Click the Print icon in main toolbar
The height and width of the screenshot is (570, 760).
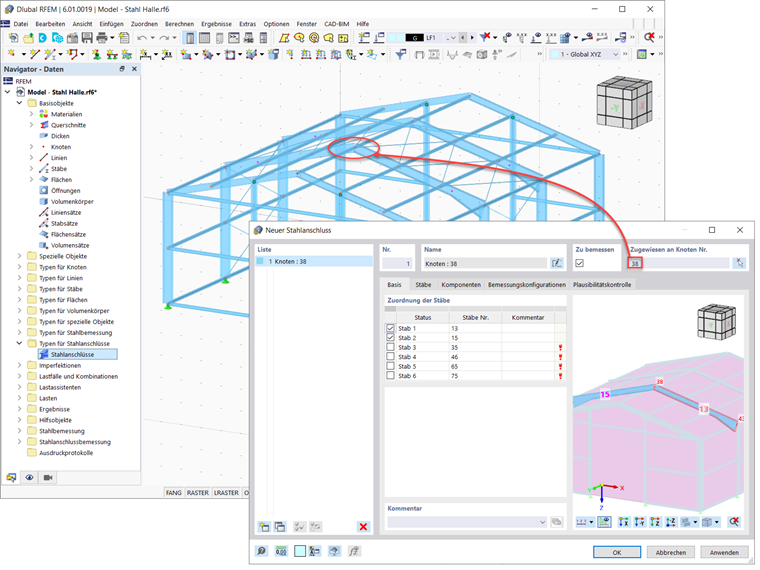coord(102,38)
